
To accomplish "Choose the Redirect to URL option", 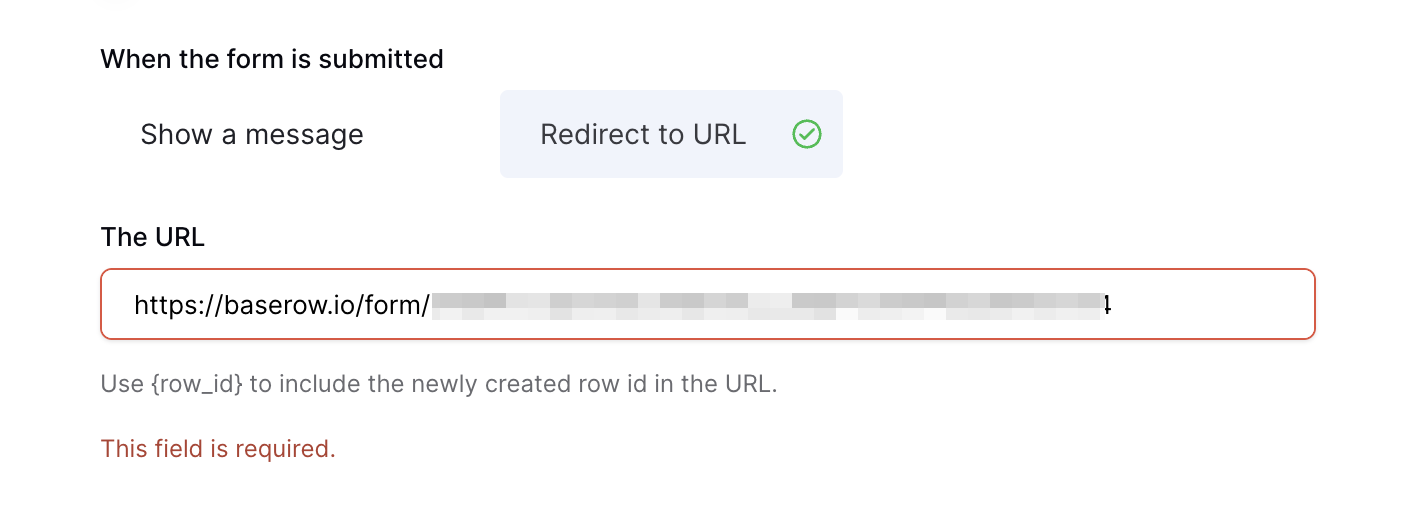I will (671, 134).
